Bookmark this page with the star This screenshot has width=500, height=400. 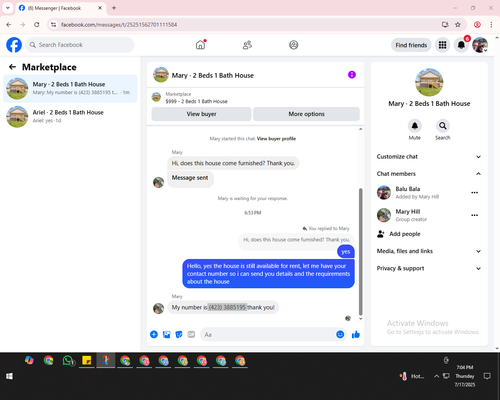pyautogui.click(x=458, y=25)
